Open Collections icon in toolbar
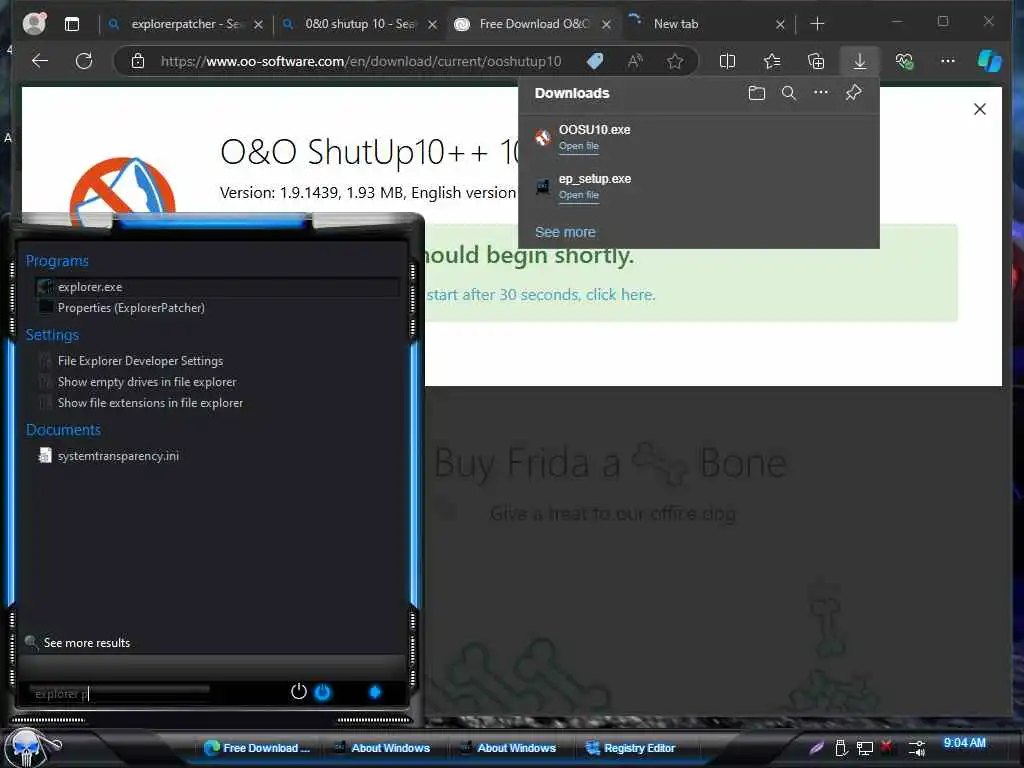The height and width of the screenshot is (768, 1024). (x=816, y=61)
